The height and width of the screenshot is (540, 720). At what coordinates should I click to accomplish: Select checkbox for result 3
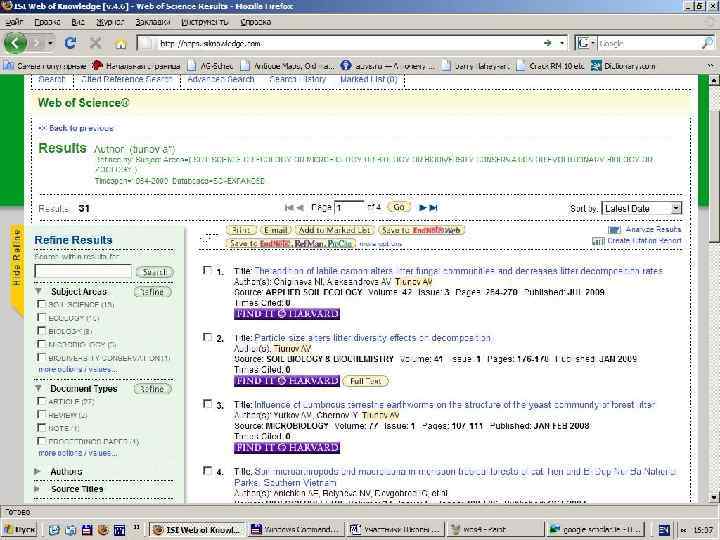(207, 404)
